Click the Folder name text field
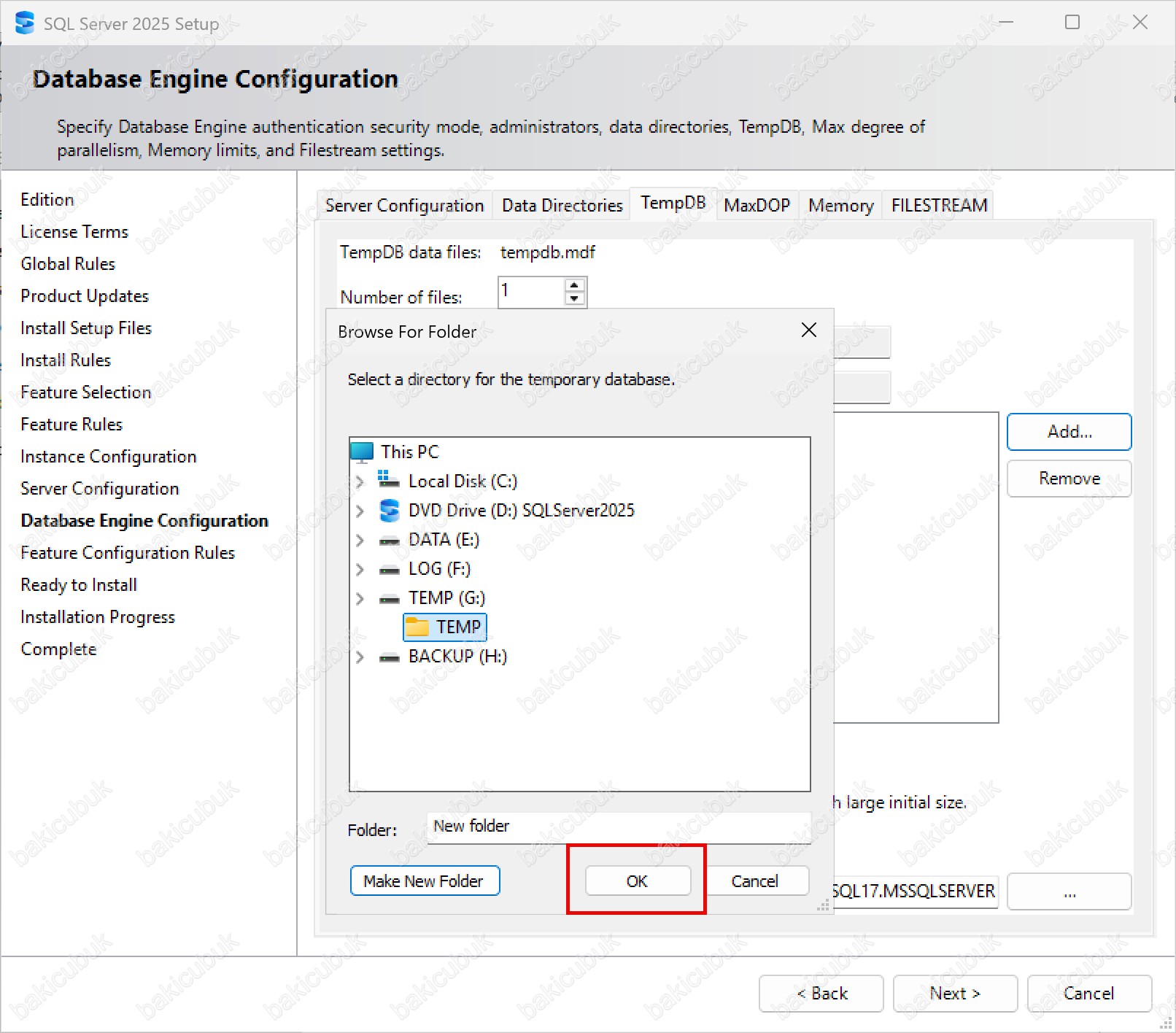Viewport: 1176px width, 1033px height. point(619,827)
